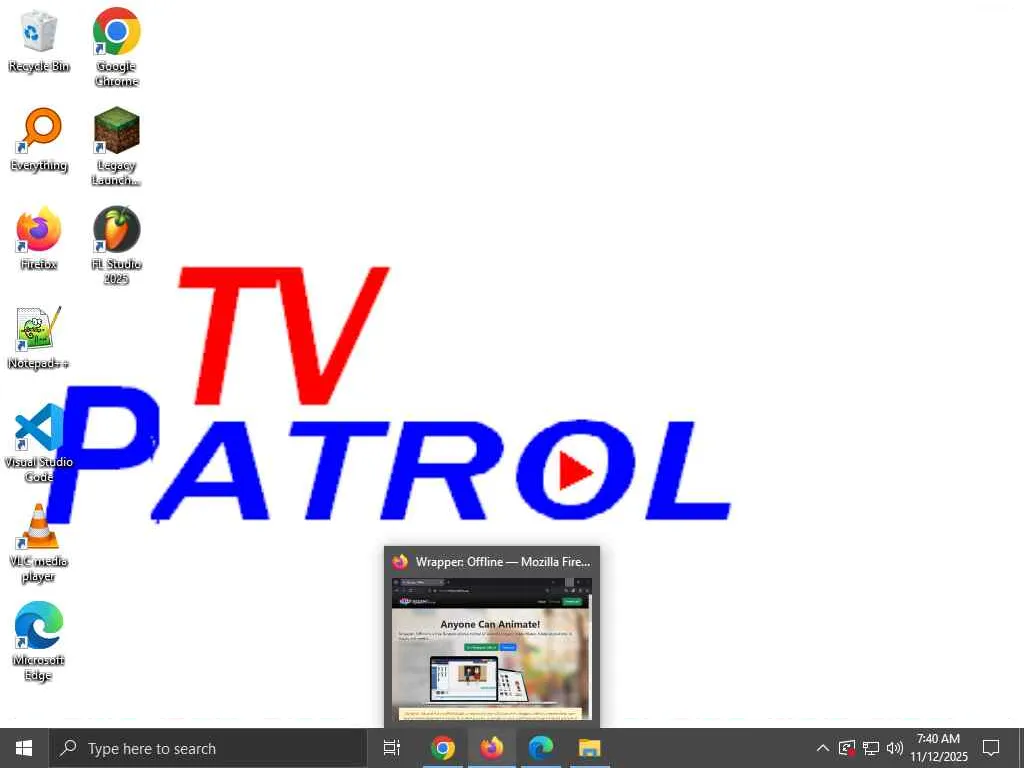Switch to Chrome on the taskbar
The height and width of the screenshot is (768, 1024).
[443, 748]
